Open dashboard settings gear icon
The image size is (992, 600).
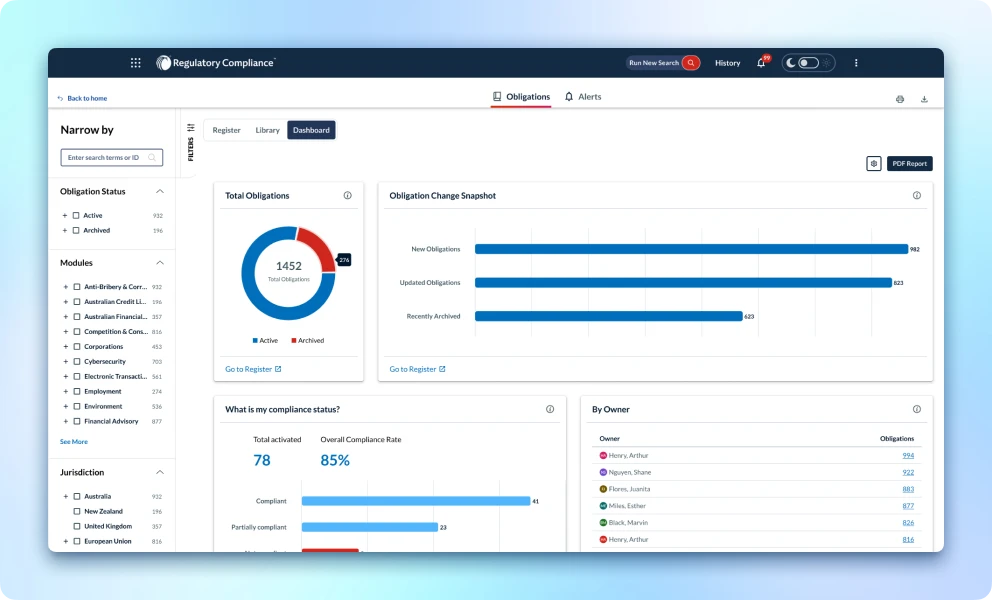[873, 163]
